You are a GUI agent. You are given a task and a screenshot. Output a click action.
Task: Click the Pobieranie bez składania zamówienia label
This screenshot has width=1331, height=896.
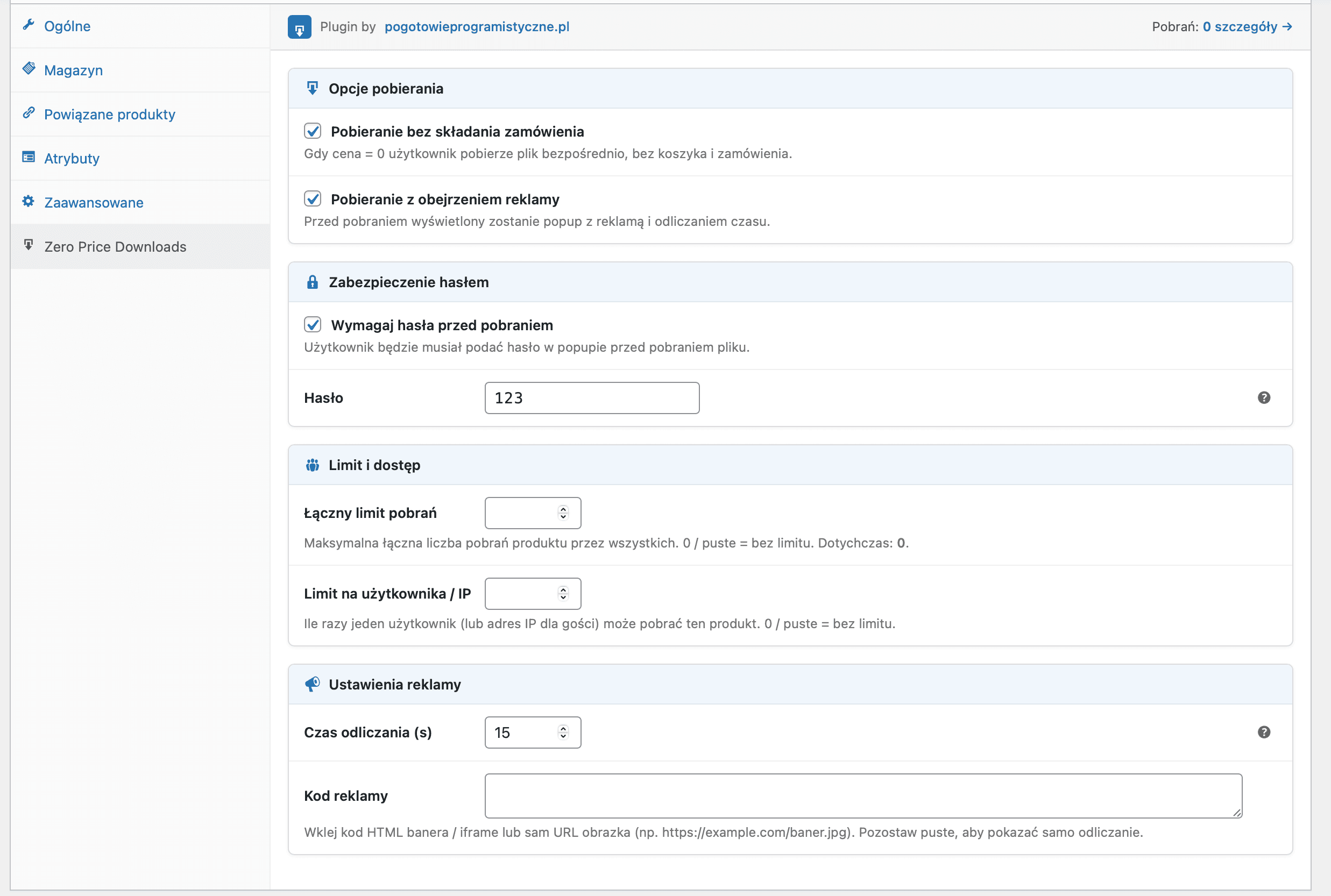pos(457,131)
